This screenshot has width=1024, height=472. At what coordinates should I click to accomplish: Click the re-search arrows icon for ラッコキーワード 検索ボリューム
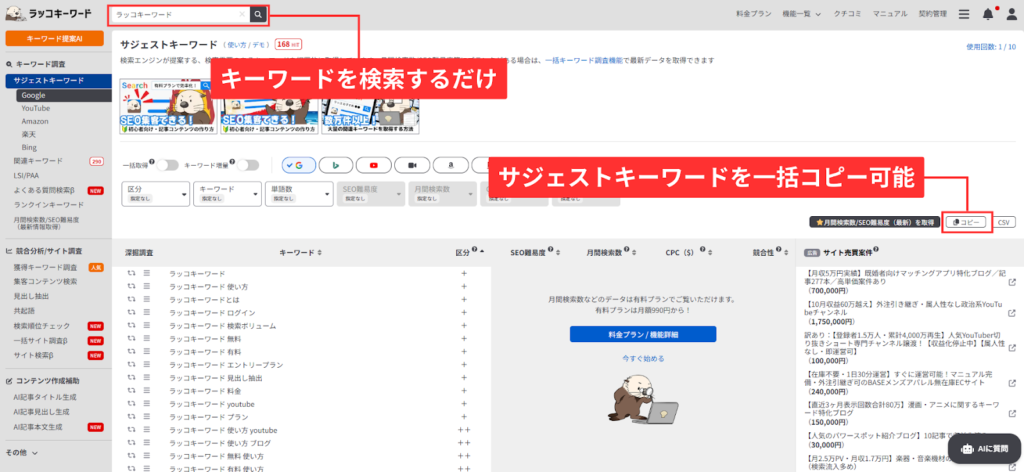[131, 326]
